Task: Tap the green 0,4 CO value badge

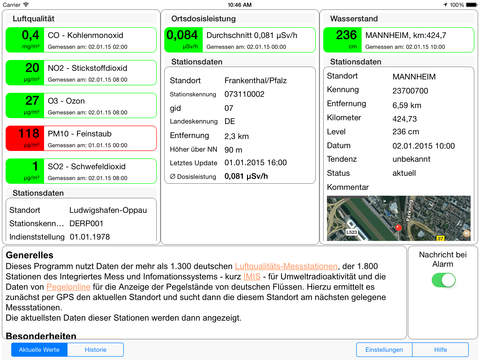Action: (25, 40)
